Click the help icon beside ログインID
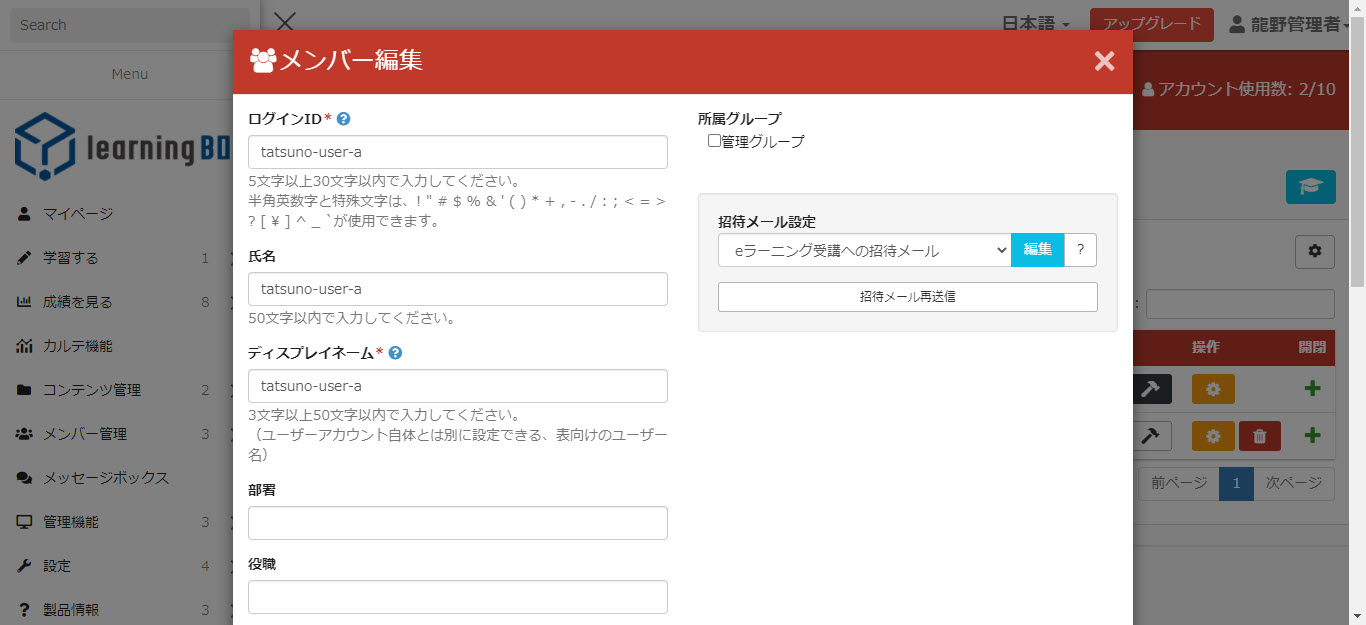The image size is (1366, 625). (x=343, y=119)
